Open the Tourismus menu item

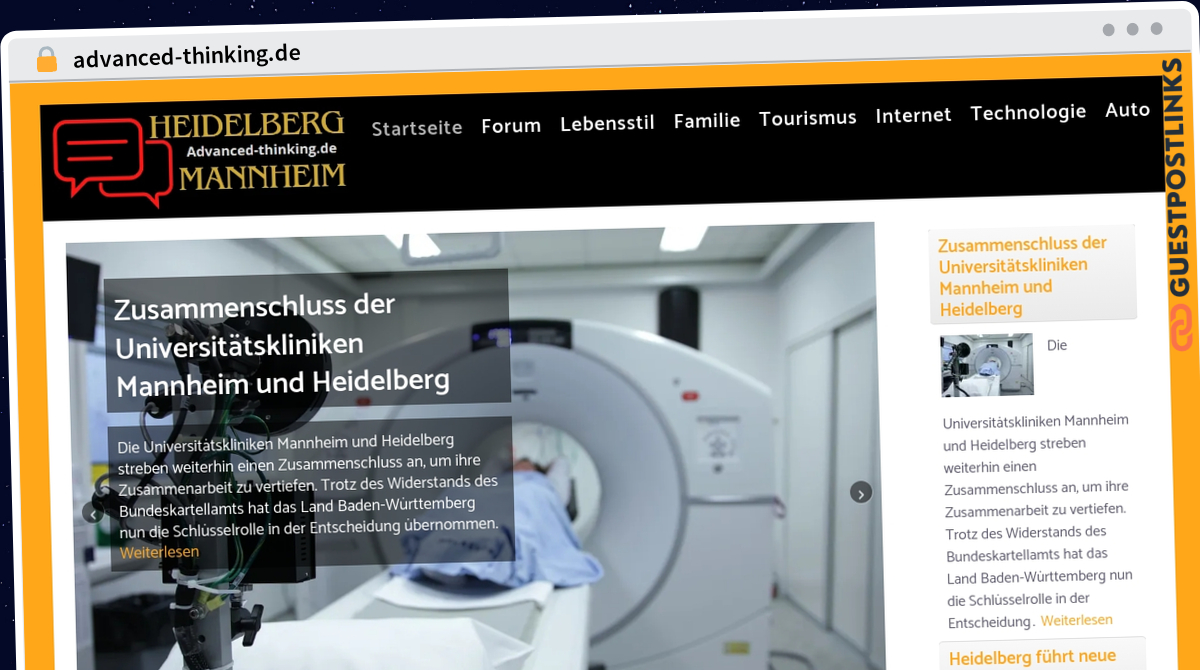pos(808,118)
